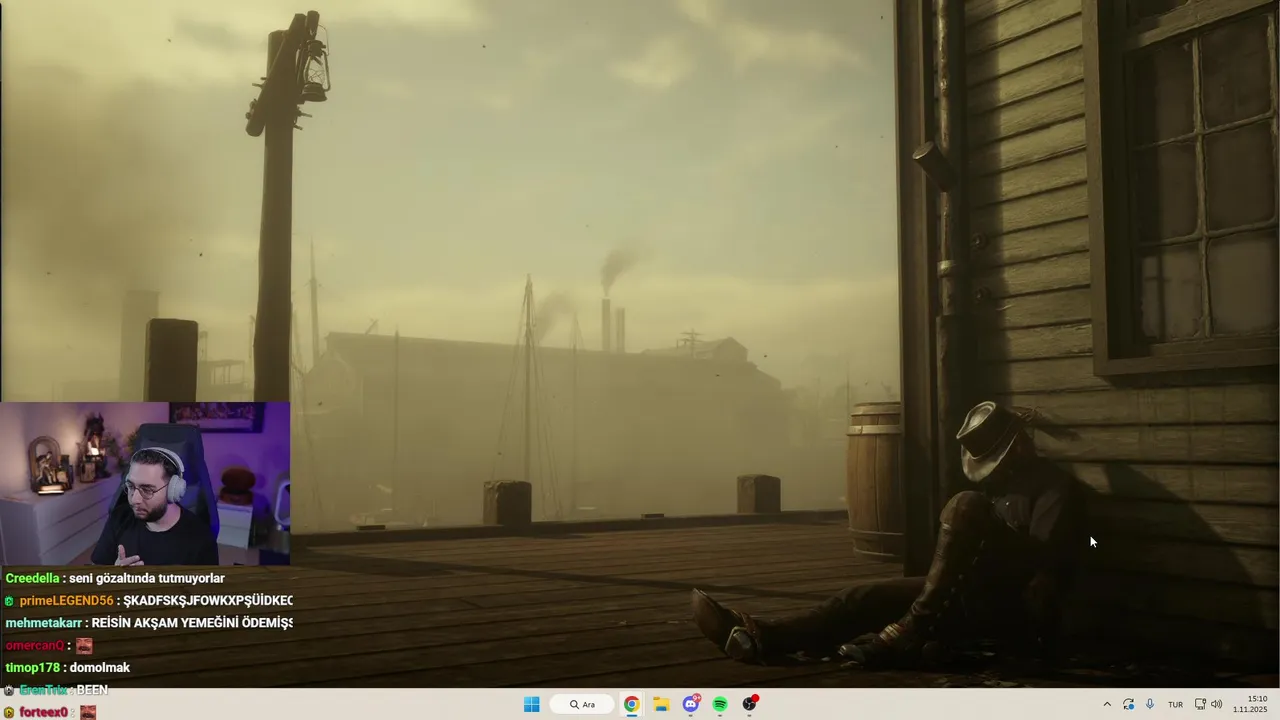Viewport: 1280px width, 720px height.
Task: Click chat username forteex0
Action: 43,712
